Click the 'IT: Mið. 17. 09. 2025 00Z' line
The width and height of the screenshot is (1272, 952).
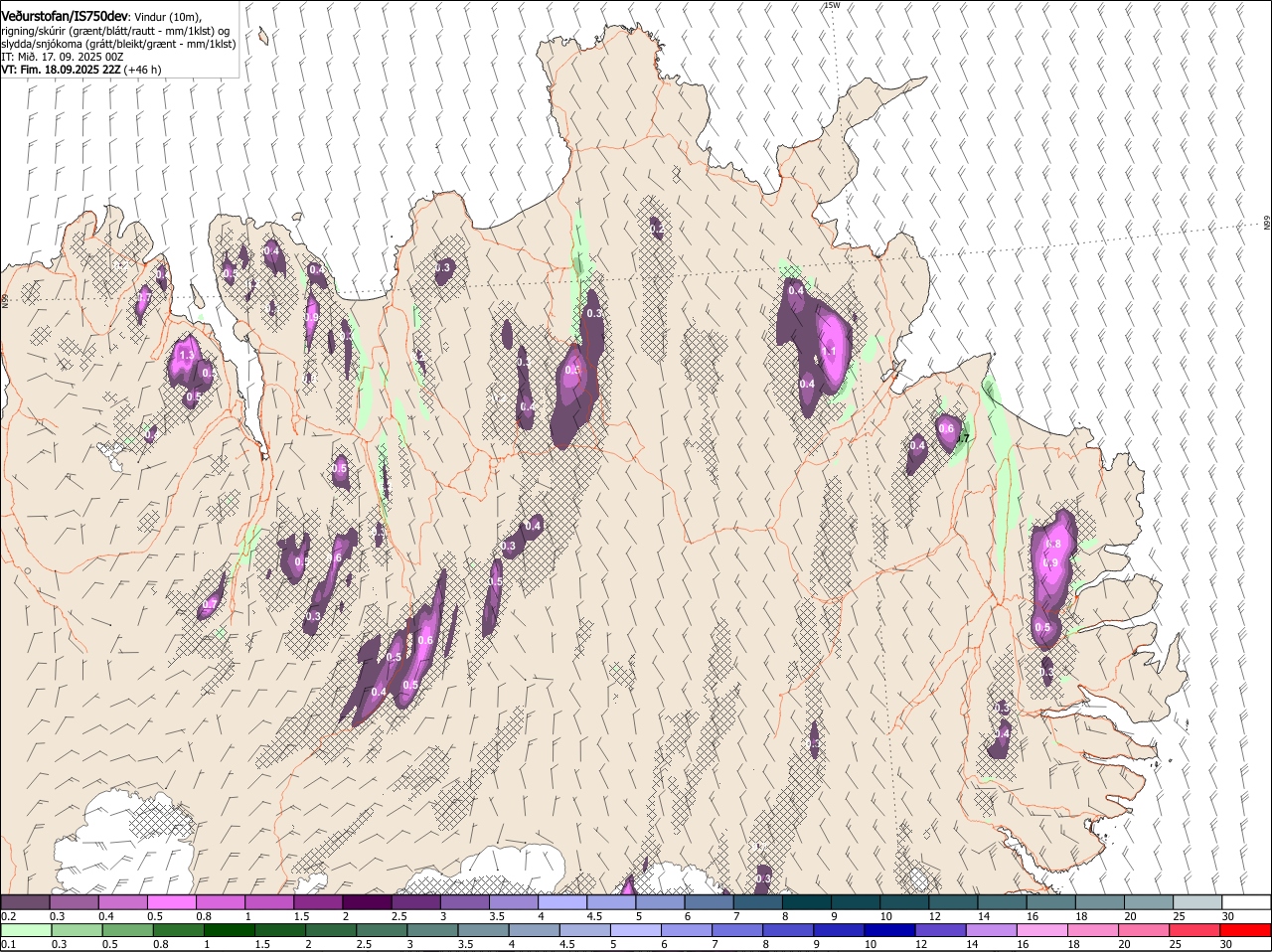pos(63,57)
